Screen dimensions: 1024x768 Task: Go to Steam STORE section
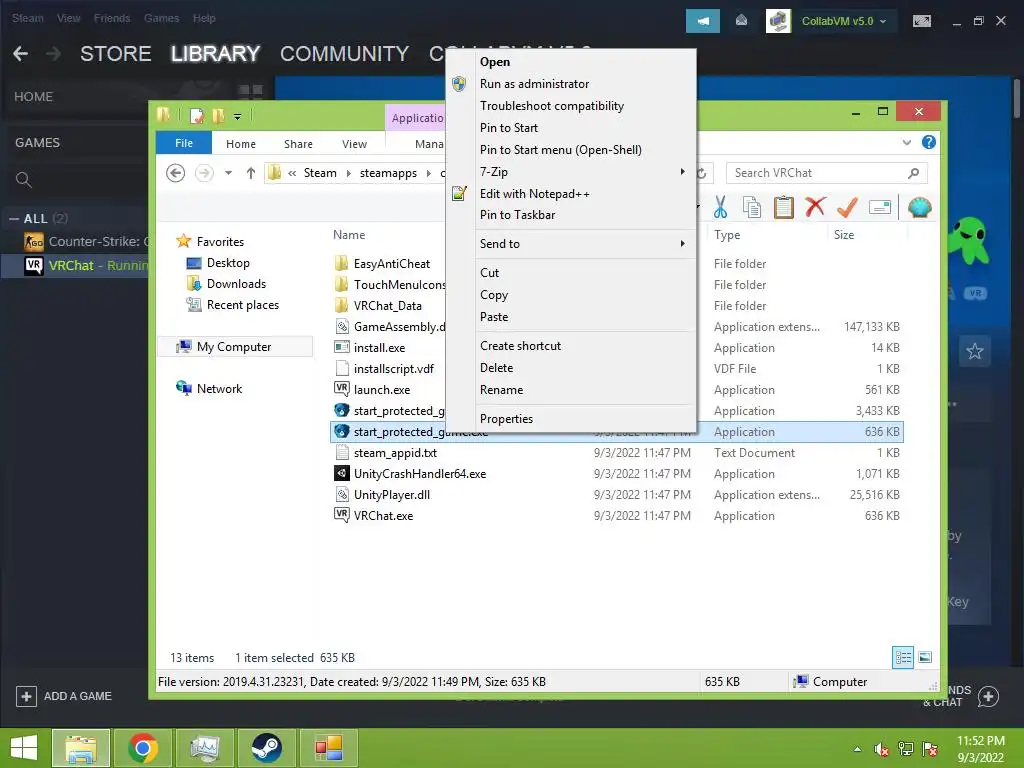coord(115,54)
